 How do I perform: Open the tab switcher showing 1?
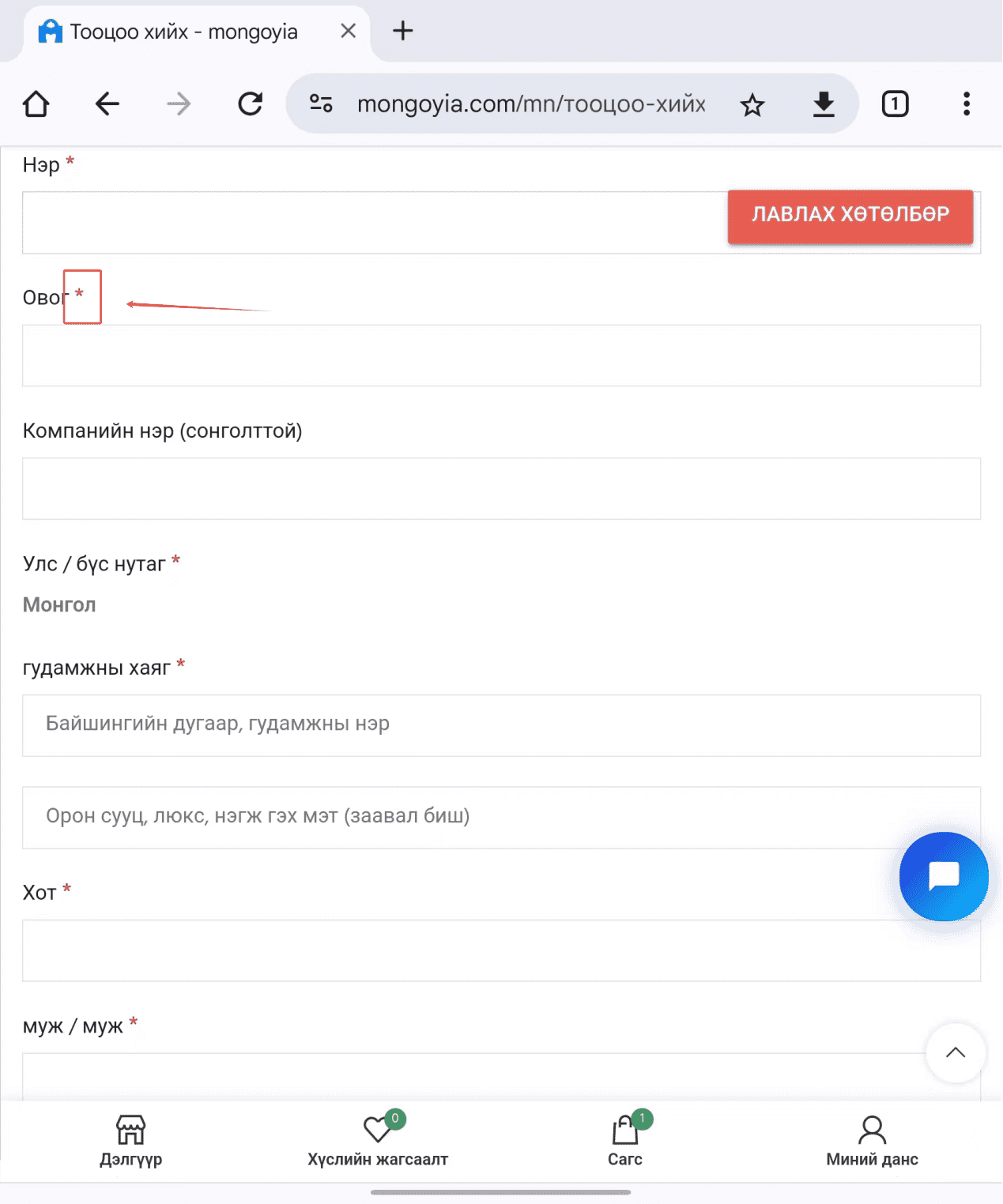pyautogui.click(x=895, y=103)
